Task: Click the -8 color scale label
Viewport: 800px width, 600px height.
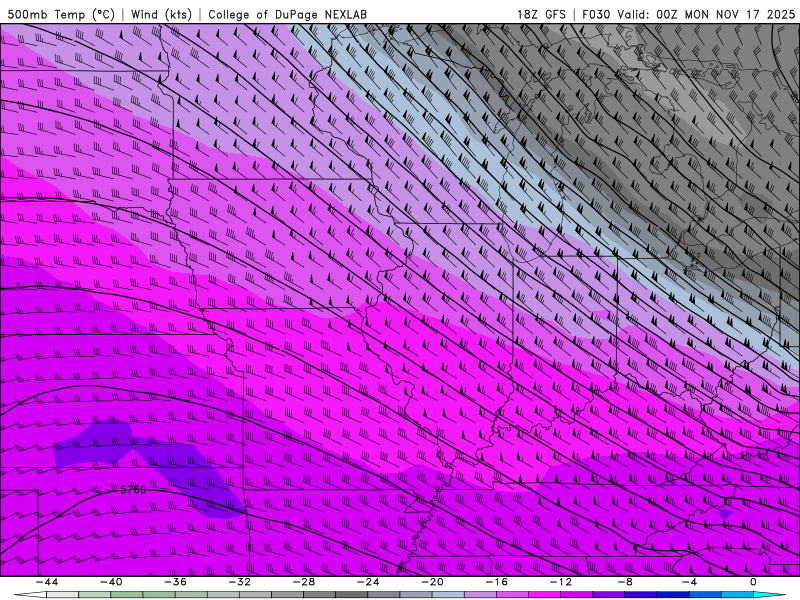Action: tap(626, 582)
